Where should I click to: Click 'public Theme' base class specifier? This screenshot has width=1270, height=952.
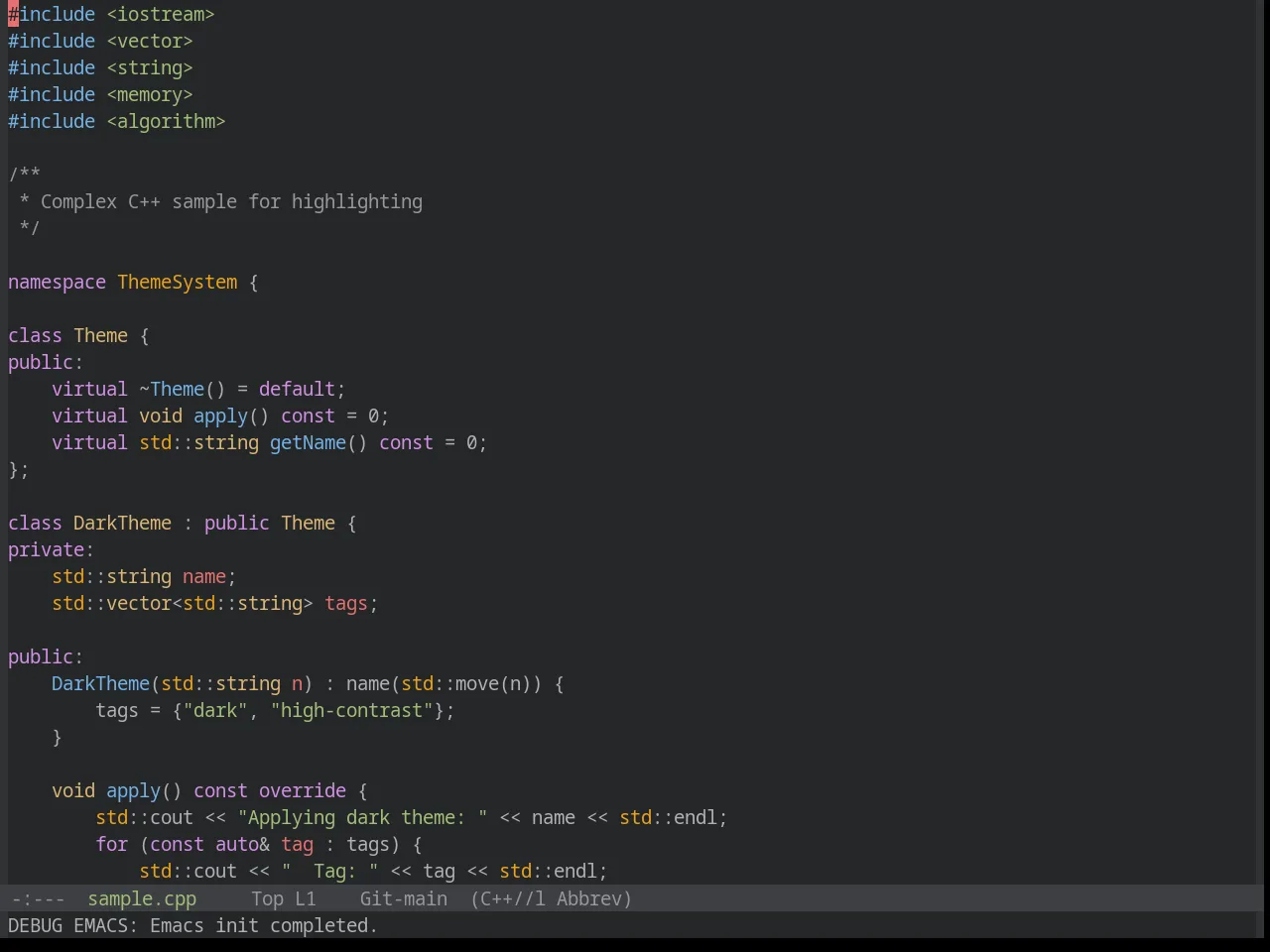tap(270, 523)
